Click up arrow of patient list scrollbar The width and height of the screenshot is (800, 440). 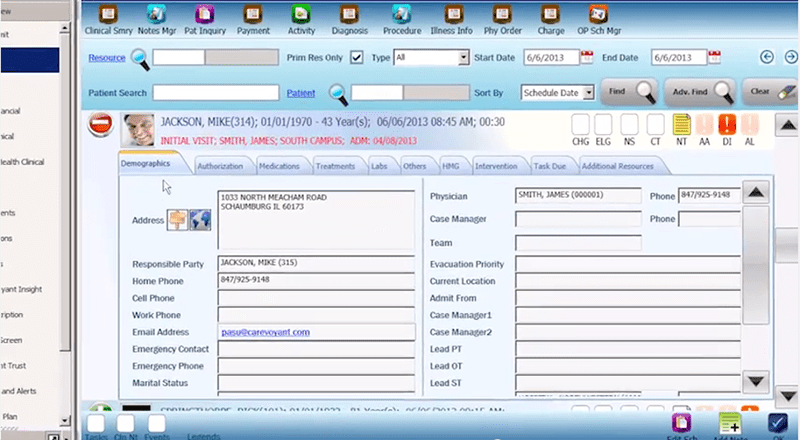787,125
